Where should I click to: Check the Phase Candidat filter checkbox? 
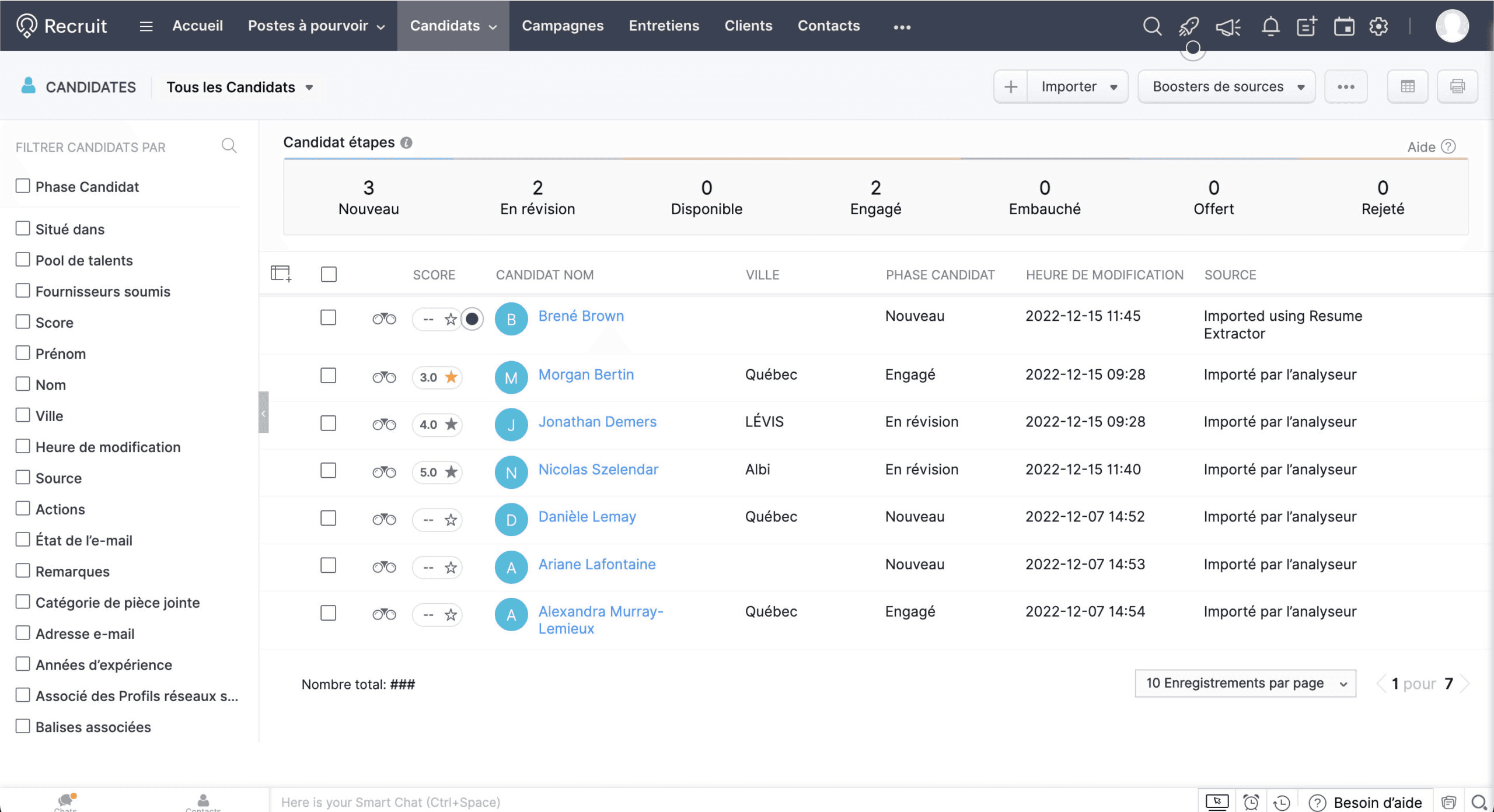tap(23, 186)
